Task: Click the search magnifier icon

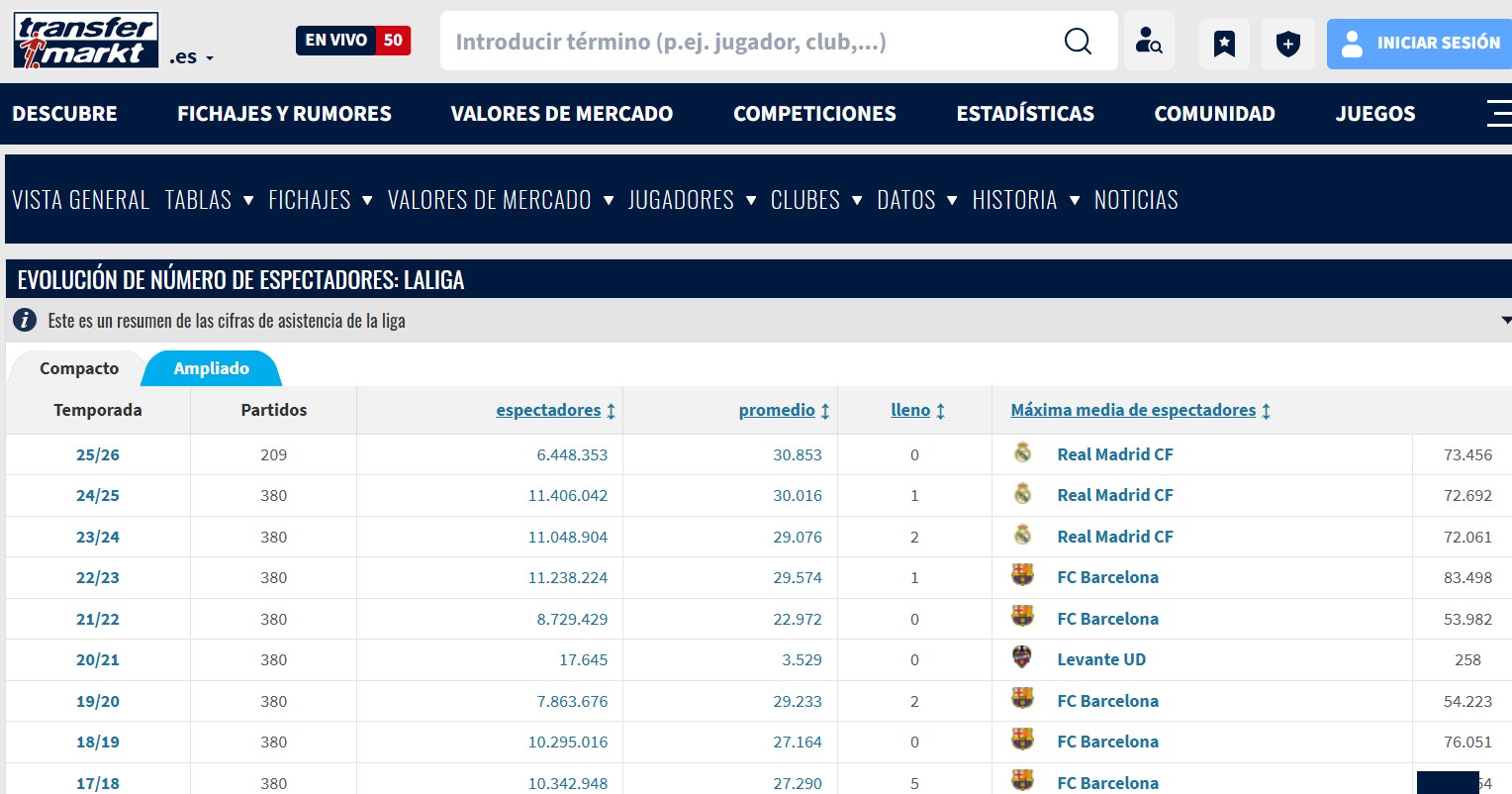Action: tap(1078, 41)
